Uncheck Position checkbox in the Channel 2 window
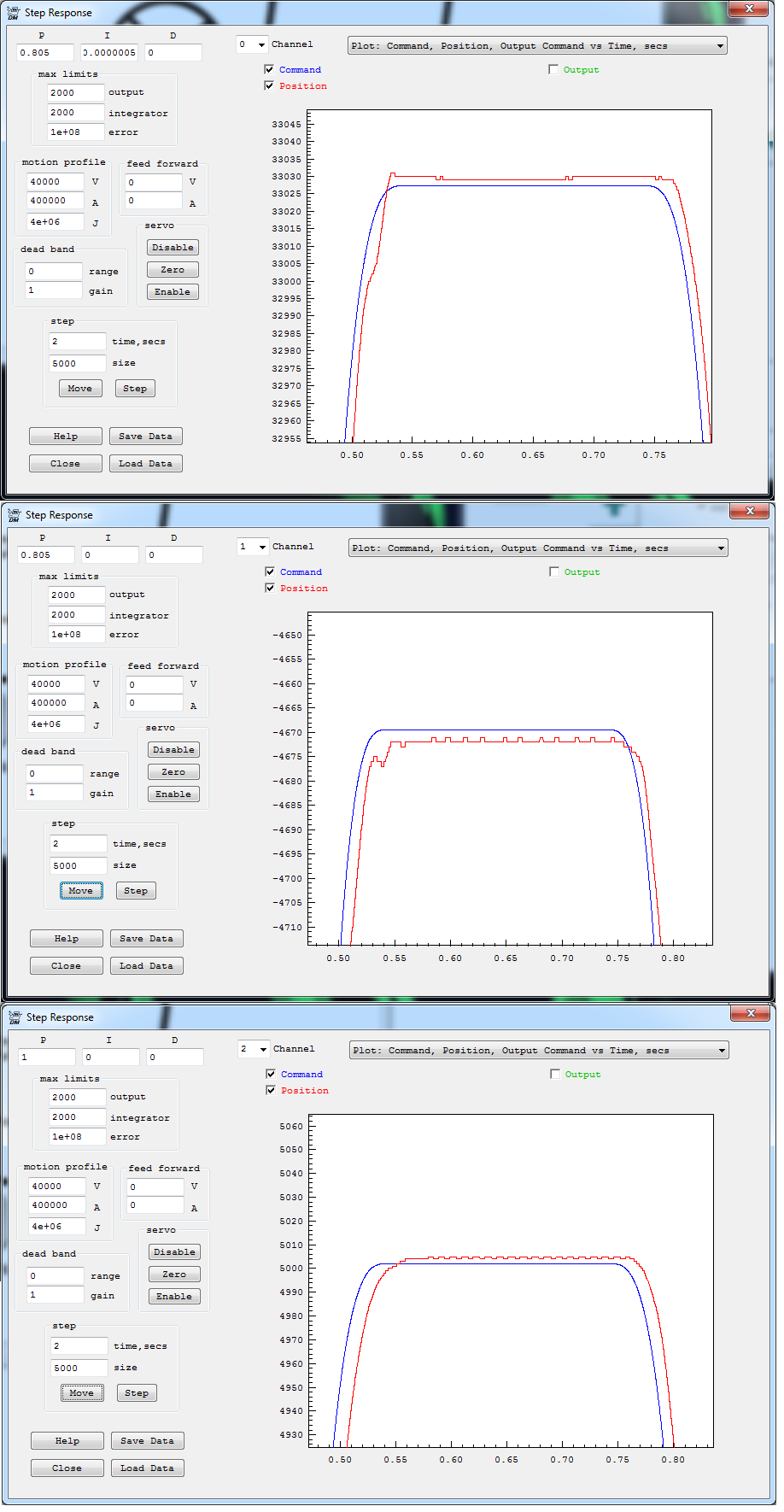Viewport: 784px width, 1512px height. click(271, 1091)
